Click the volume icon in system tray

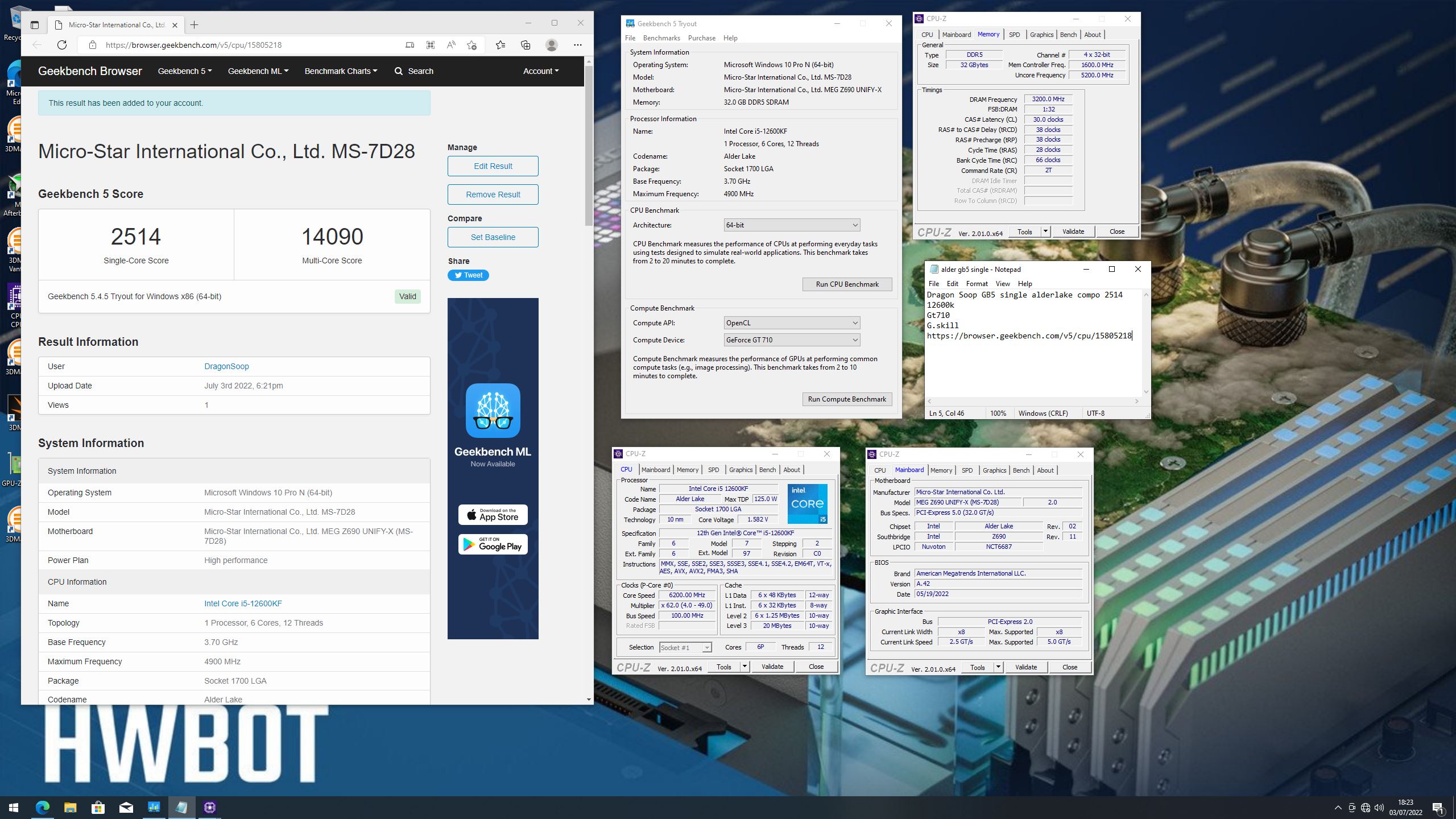tap(1379, 808)
